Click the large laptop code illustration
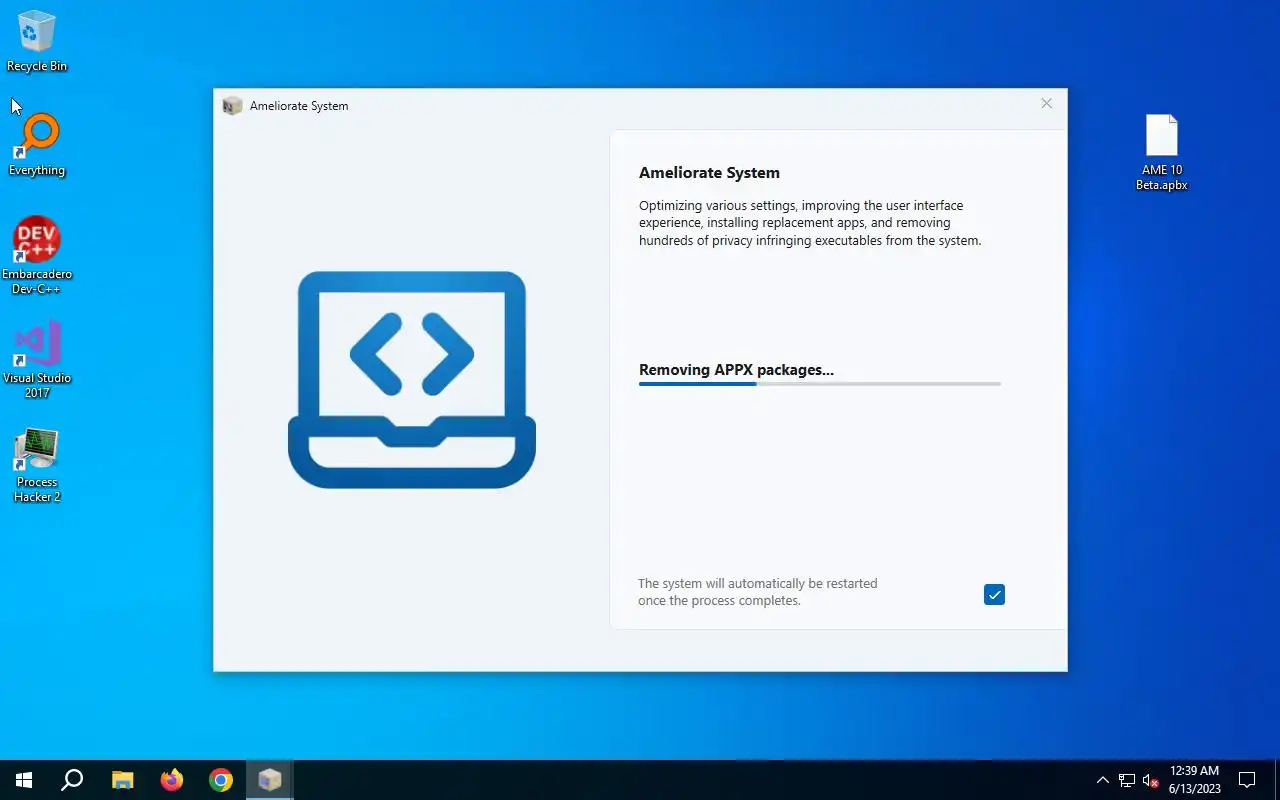This screenshot has width=1280, height=800. coord(412,380)
